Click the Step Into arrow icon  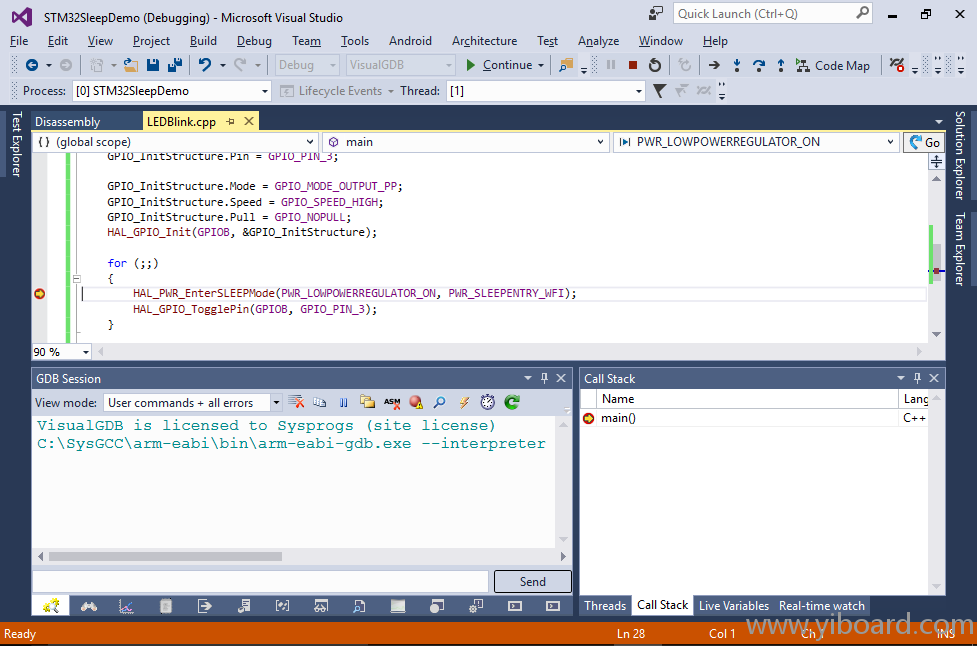tap(737, 65)
